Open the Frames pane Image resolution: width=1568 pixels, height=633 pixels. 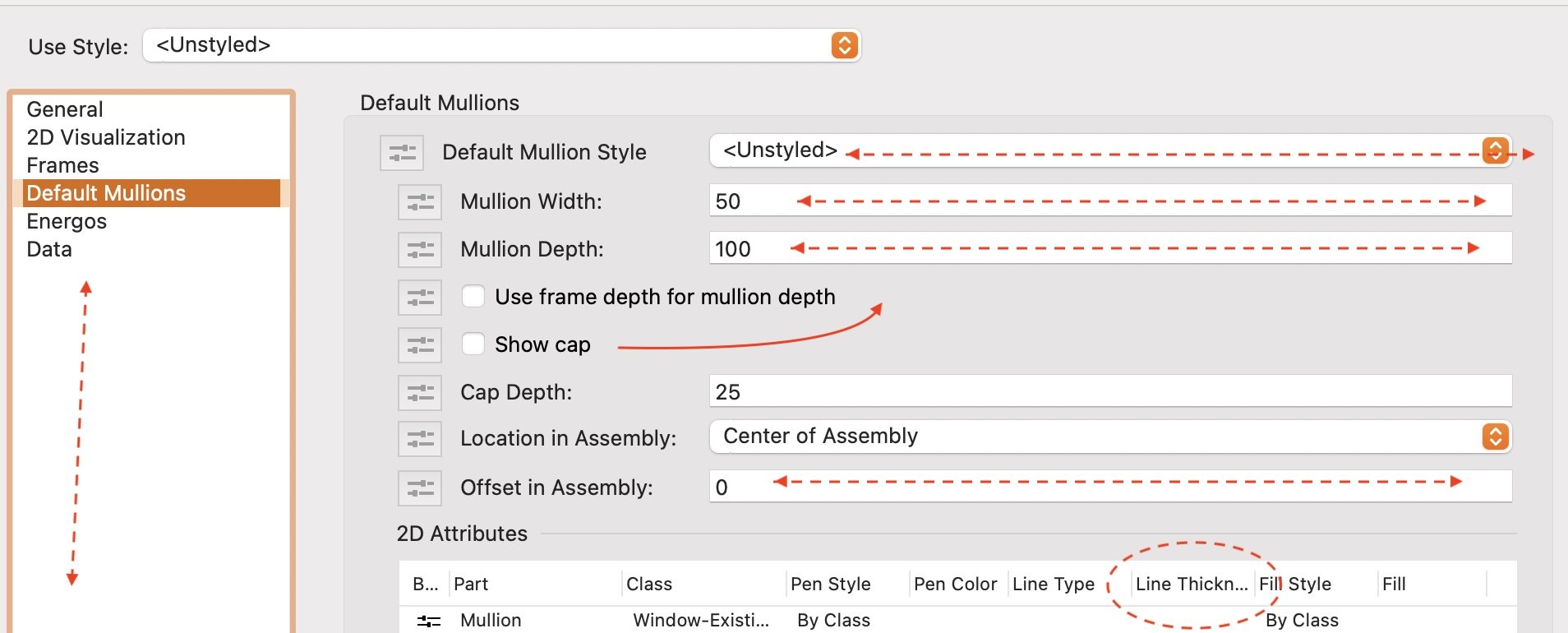coord(62,165)
